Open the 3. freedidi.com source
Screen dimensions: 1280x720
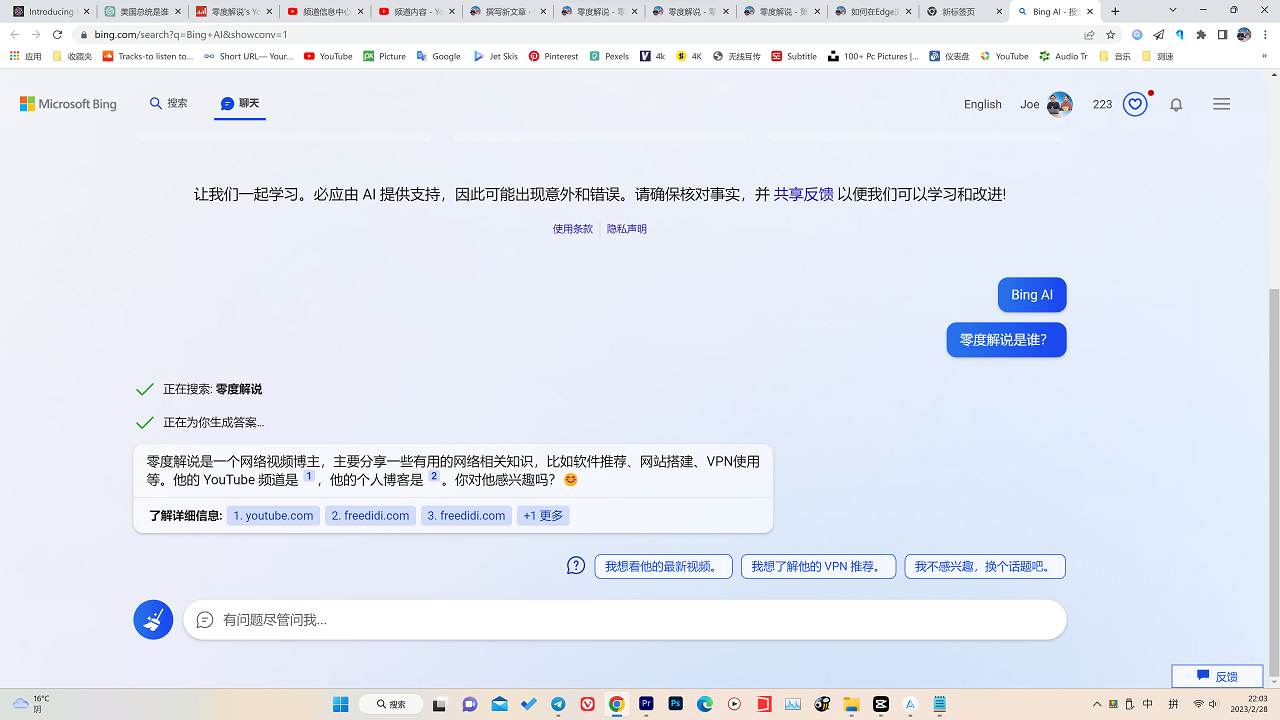point(466,516)
